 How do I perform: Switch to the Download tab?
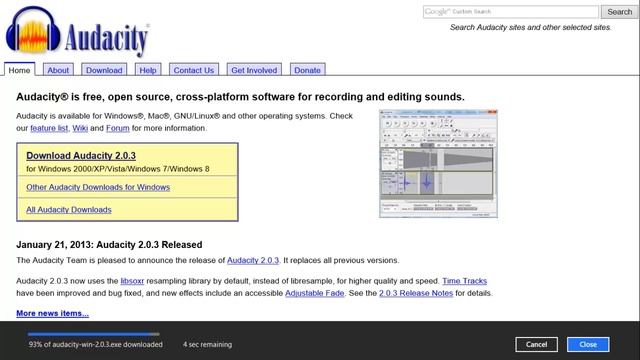pyautogui.click(x=104, y=70)
